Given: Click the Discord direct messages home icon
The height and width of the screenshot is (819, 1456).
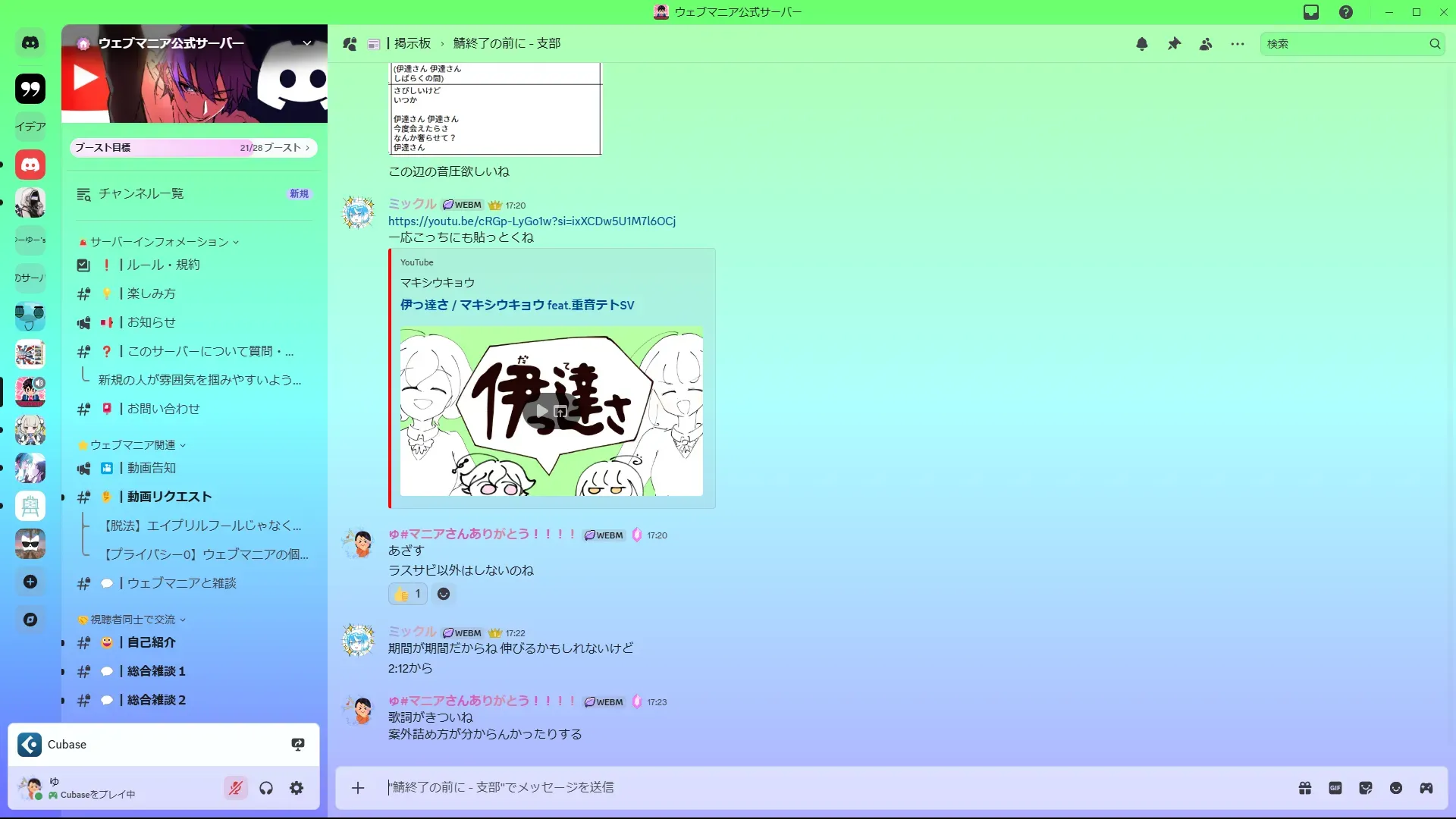Looking at the screenshot, I should (x=30, y=43).
